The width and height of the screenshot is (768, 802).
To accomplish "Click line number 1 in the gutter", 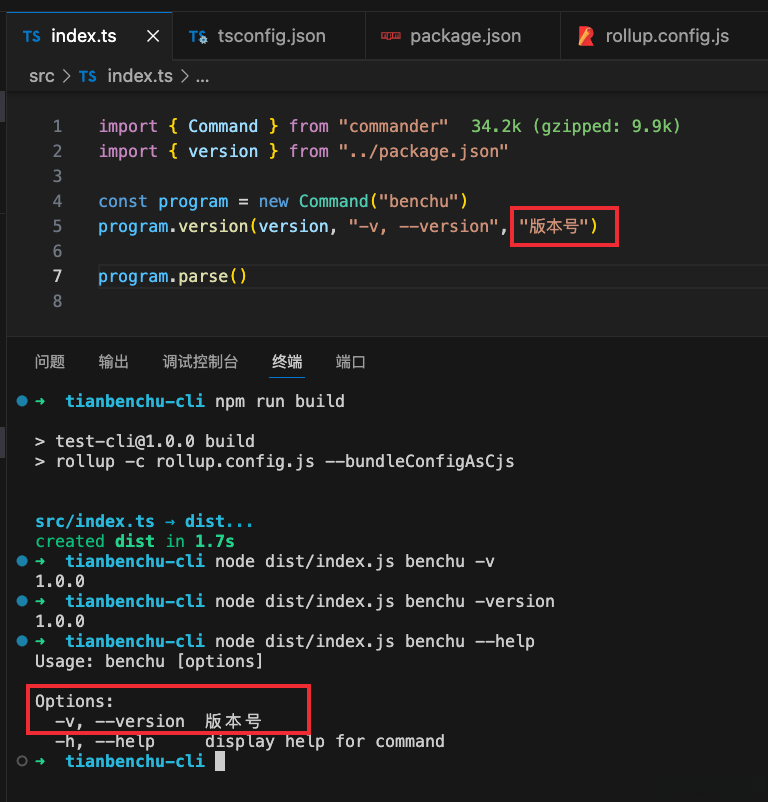I will point(57,126).
